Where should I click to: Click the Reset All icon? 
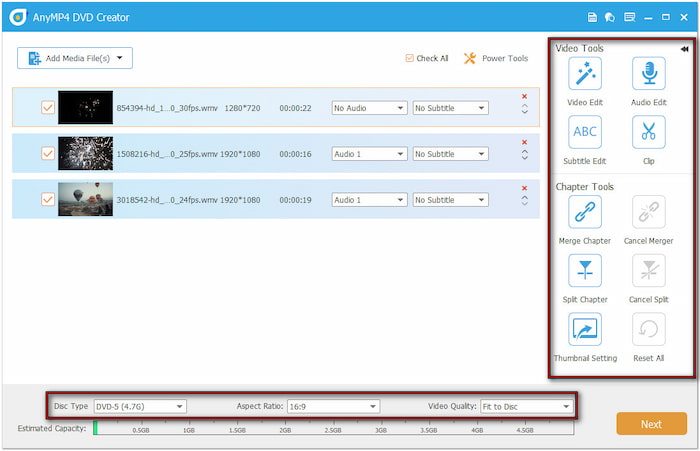coord(649,330)
